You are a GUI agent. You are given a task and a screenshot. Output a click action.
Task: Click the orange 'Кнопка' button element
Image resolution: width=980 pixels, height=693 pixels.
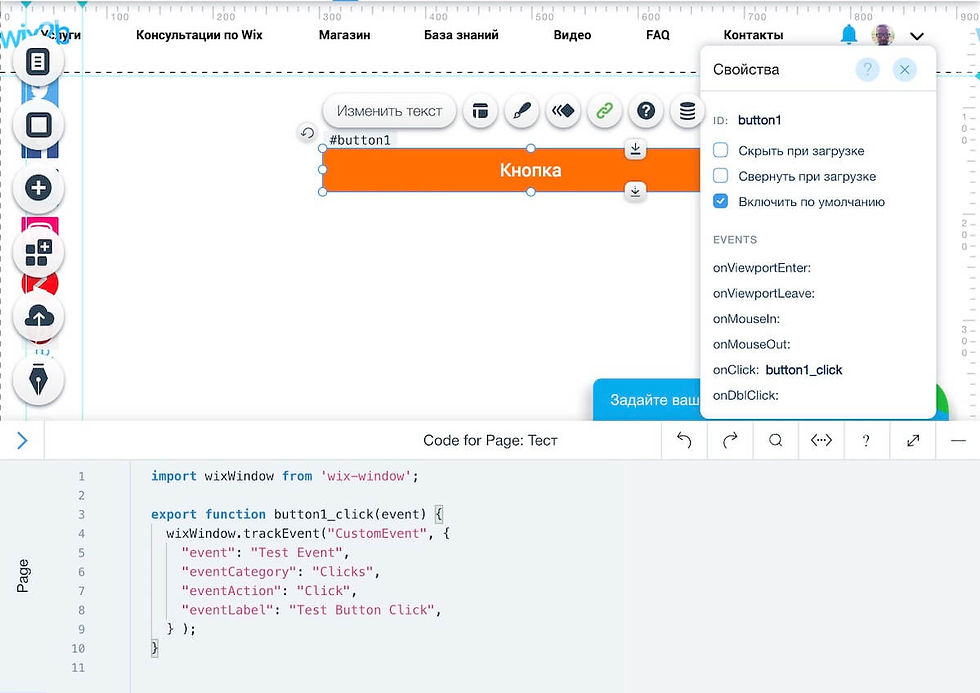tap(511, 170)
